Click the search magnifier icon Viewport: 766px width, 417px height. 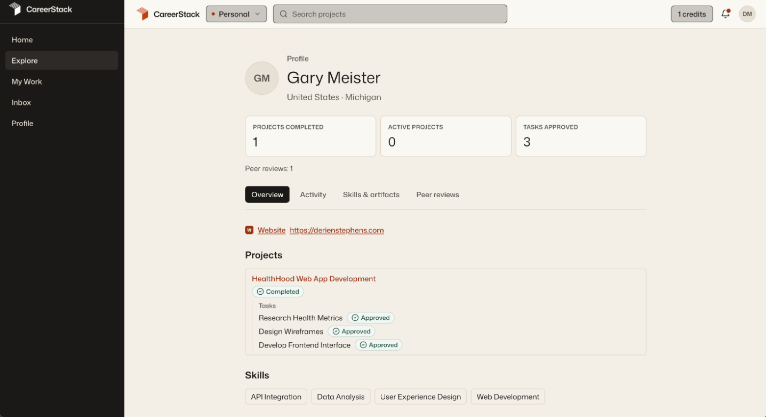point(283,14)
